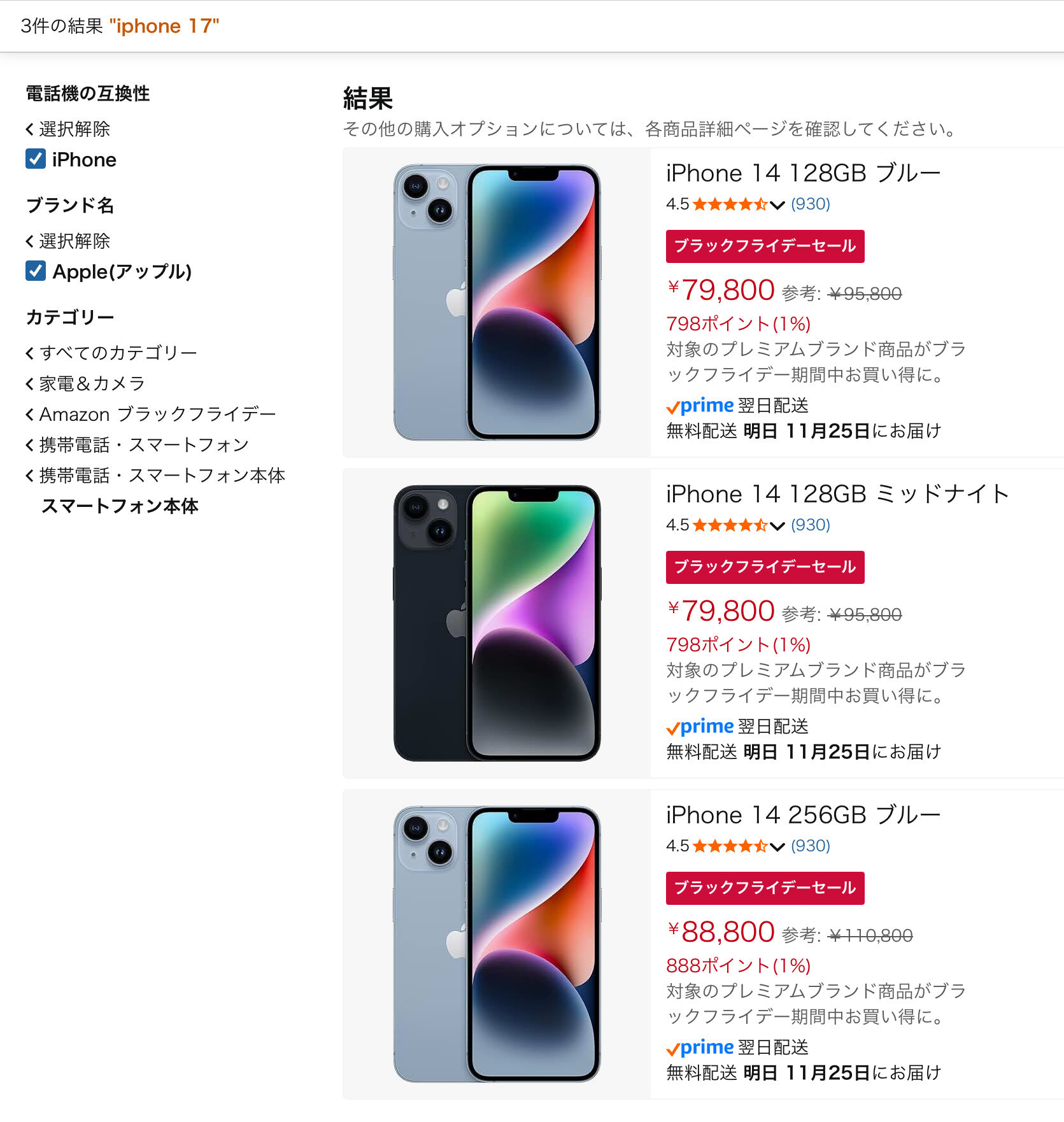Click 選択解除 under 電話機の互換性
Viewport: 1064px width, 1122px height.
tap(67, 129)
